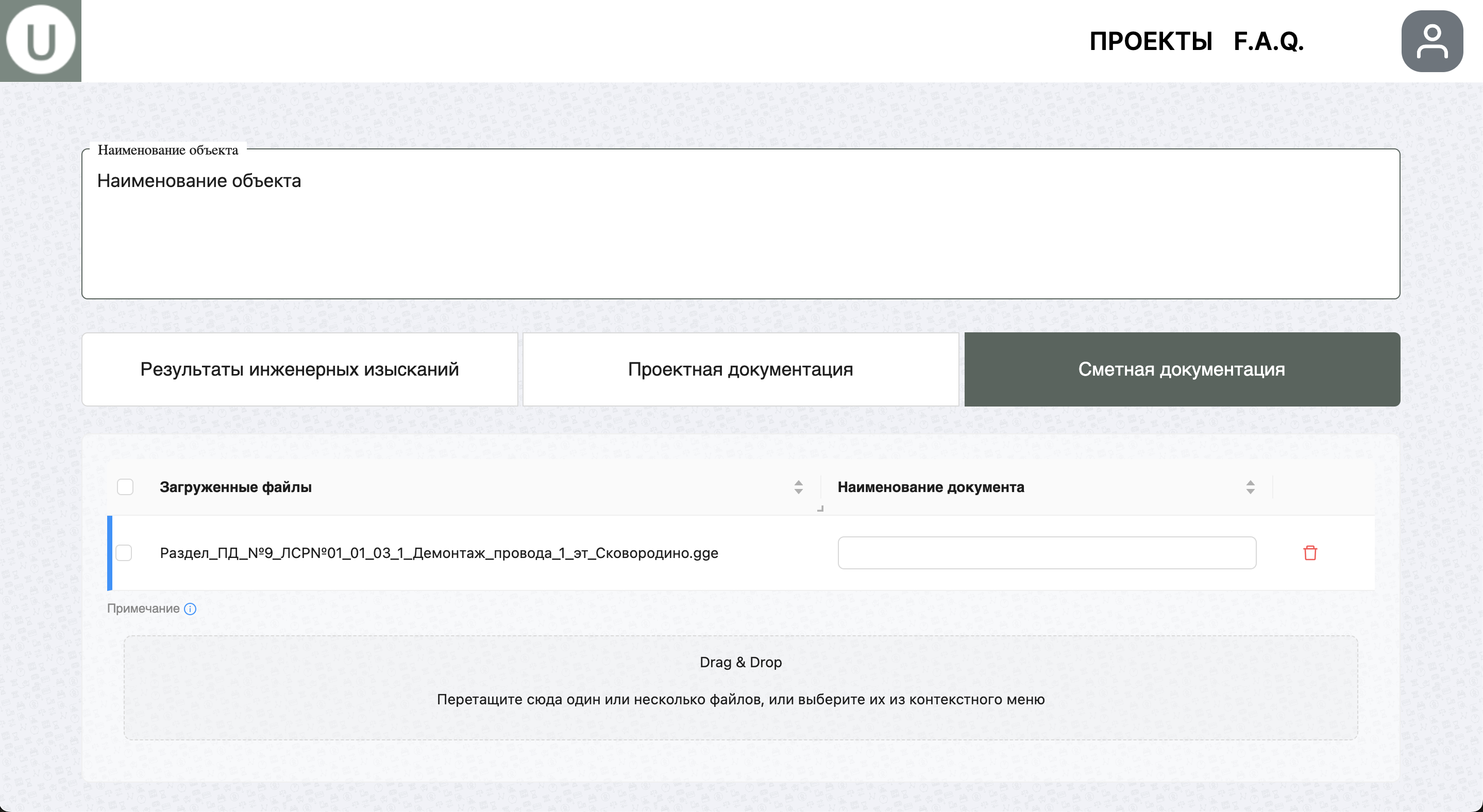Select the checkbox for the Раздел_ПД file row
Screen dimensions: 1483x812
tap(124, 552)
